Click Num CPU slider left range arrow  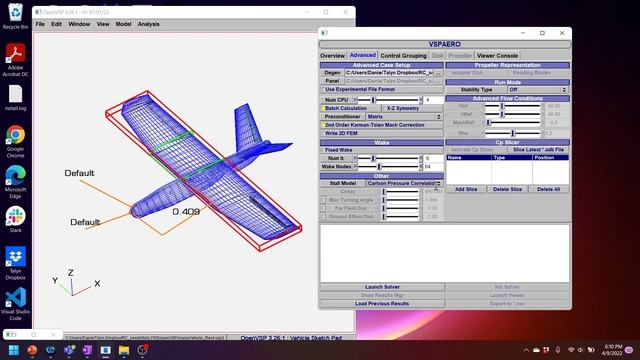(x=355, y=100)
